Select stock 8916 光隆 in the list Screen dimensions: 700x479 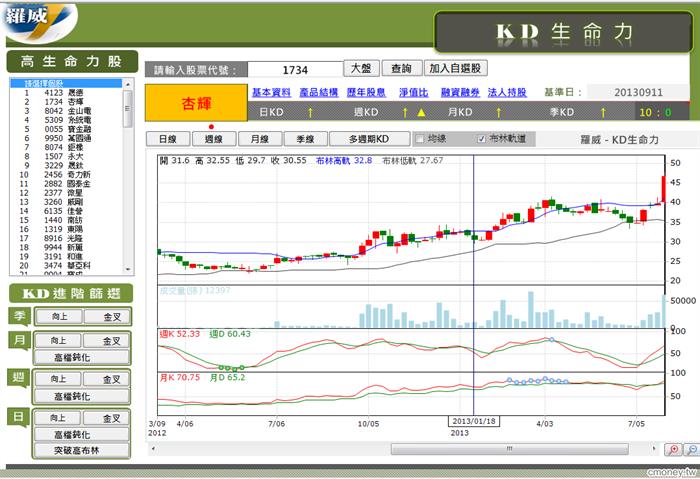66,238
